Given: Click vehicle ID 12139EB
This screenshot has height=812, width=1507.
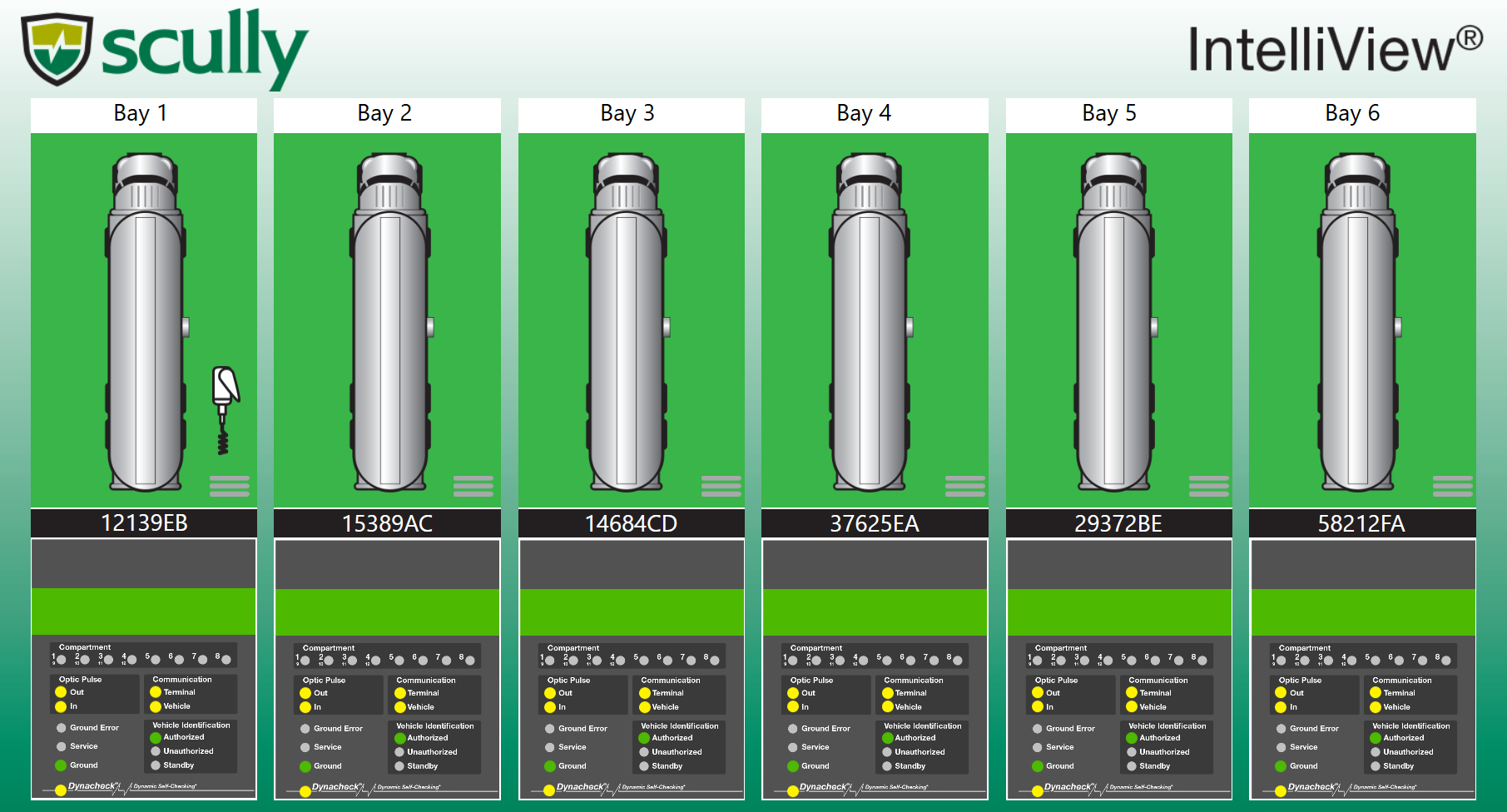Looking at the screenshot, I should [x=144, y=523].
